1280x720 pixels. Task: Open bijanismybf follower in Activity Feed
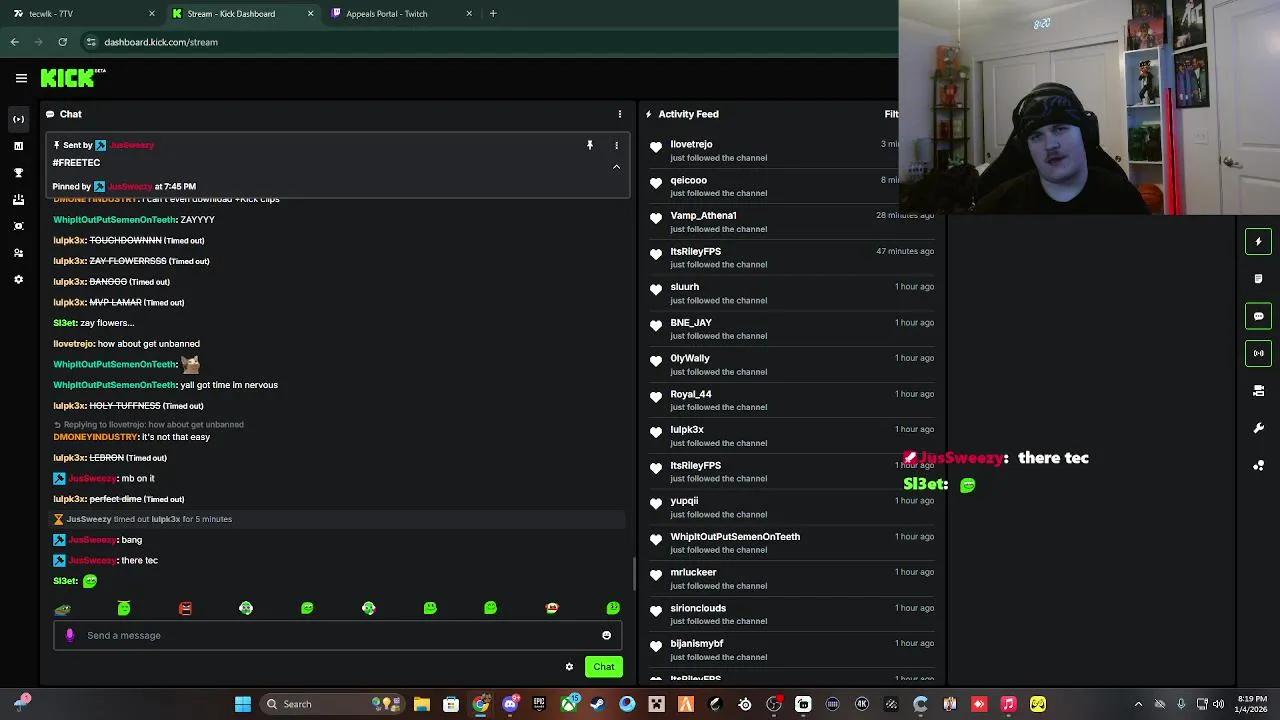coord(696,644)
